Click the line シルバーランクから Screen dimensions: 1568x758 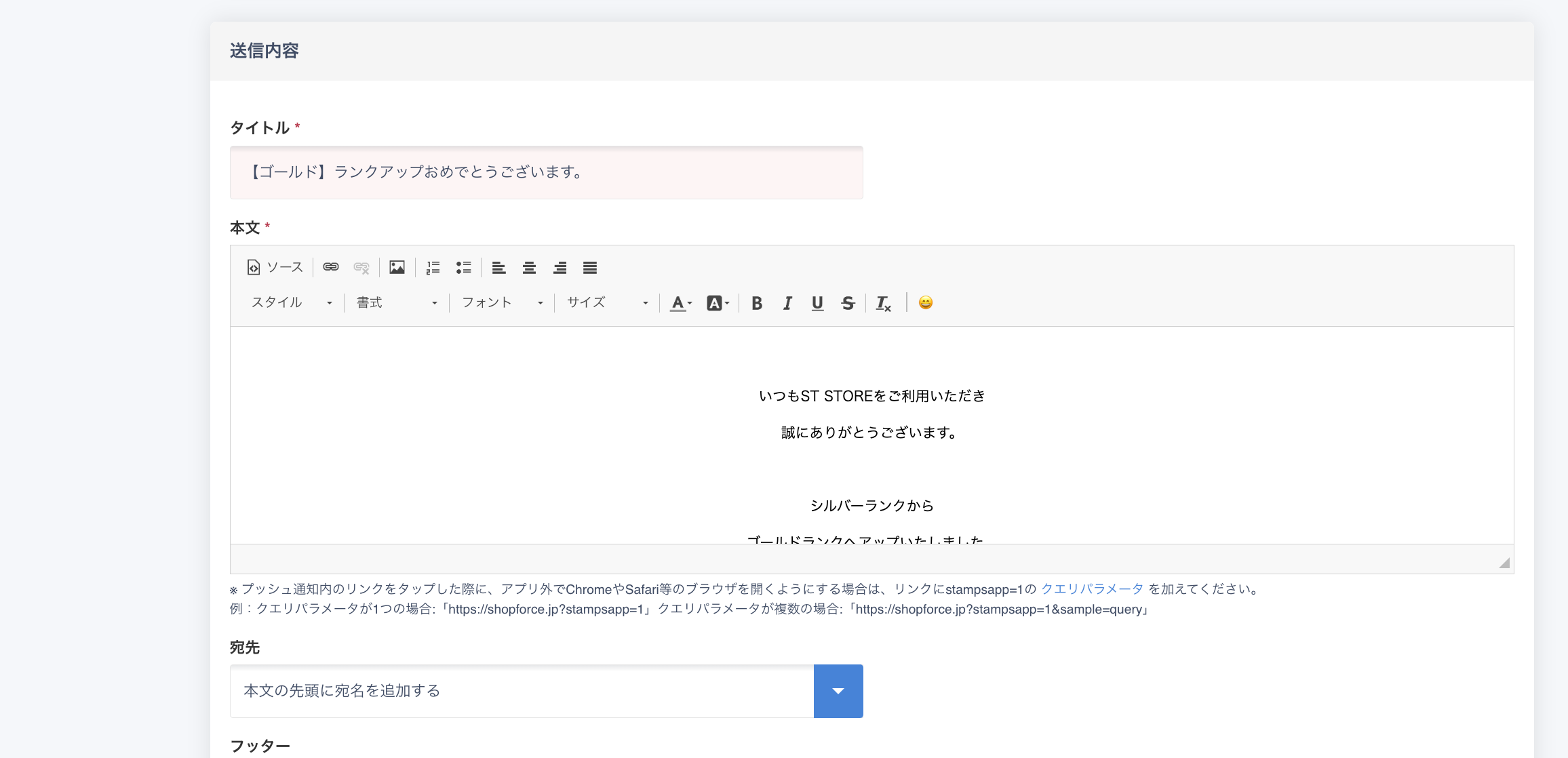click(x=871, y=506)
